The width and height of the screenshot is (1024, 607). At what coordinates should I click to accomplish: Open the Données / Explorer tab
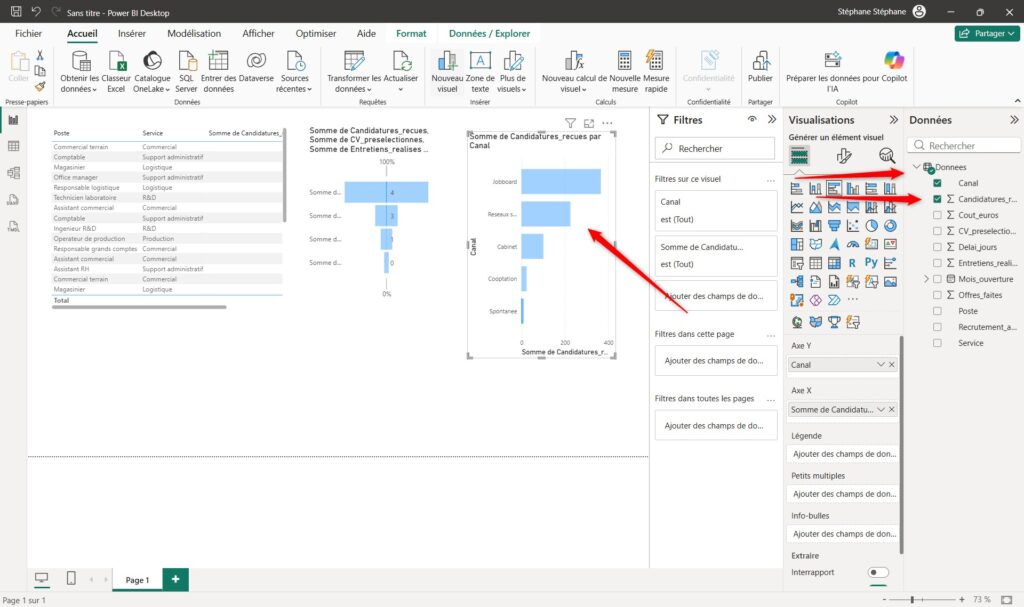[489, 33]
